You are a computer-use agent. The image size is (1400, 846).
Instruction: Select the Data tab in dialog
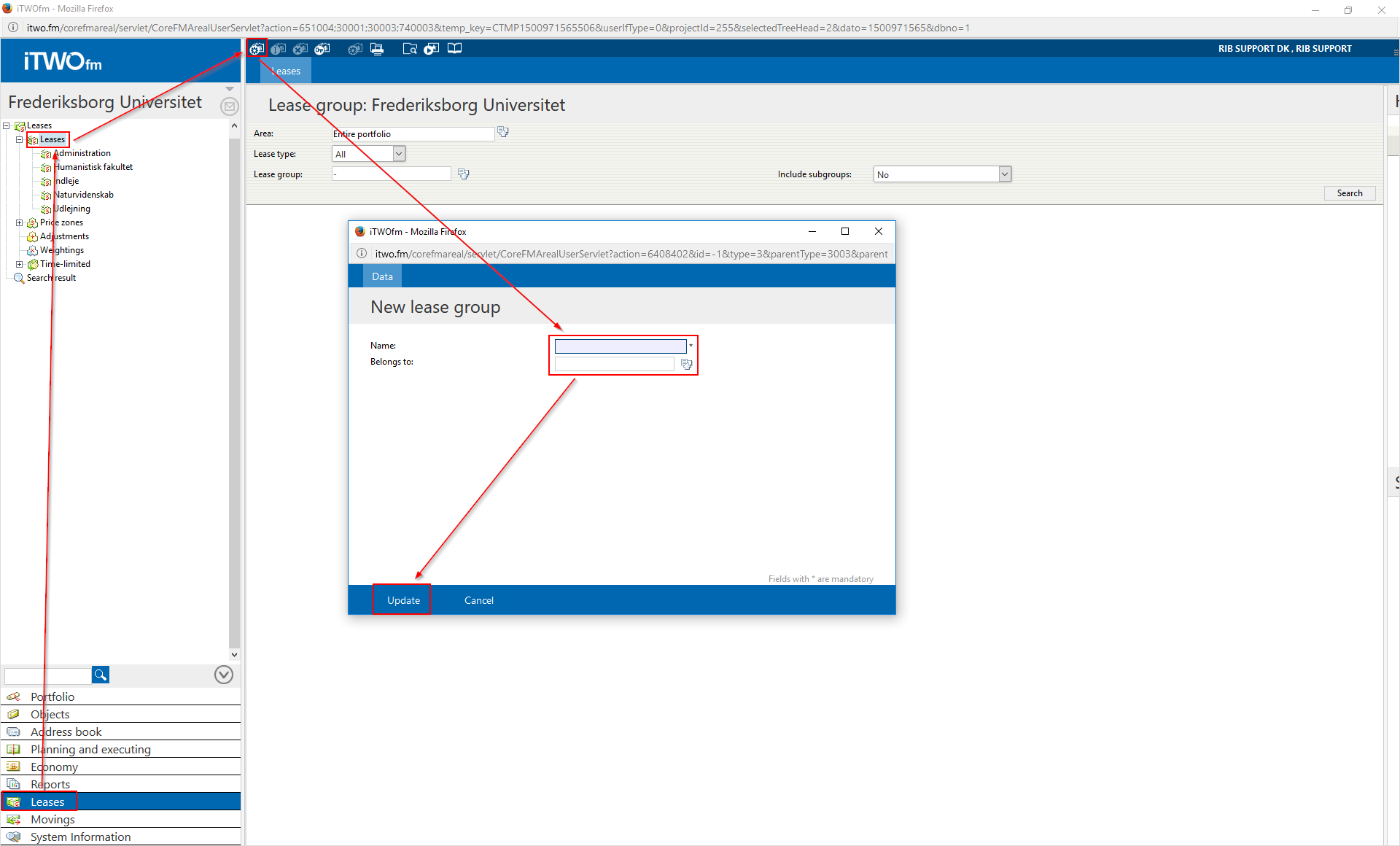pyautogui.click(x=382, y=276)
